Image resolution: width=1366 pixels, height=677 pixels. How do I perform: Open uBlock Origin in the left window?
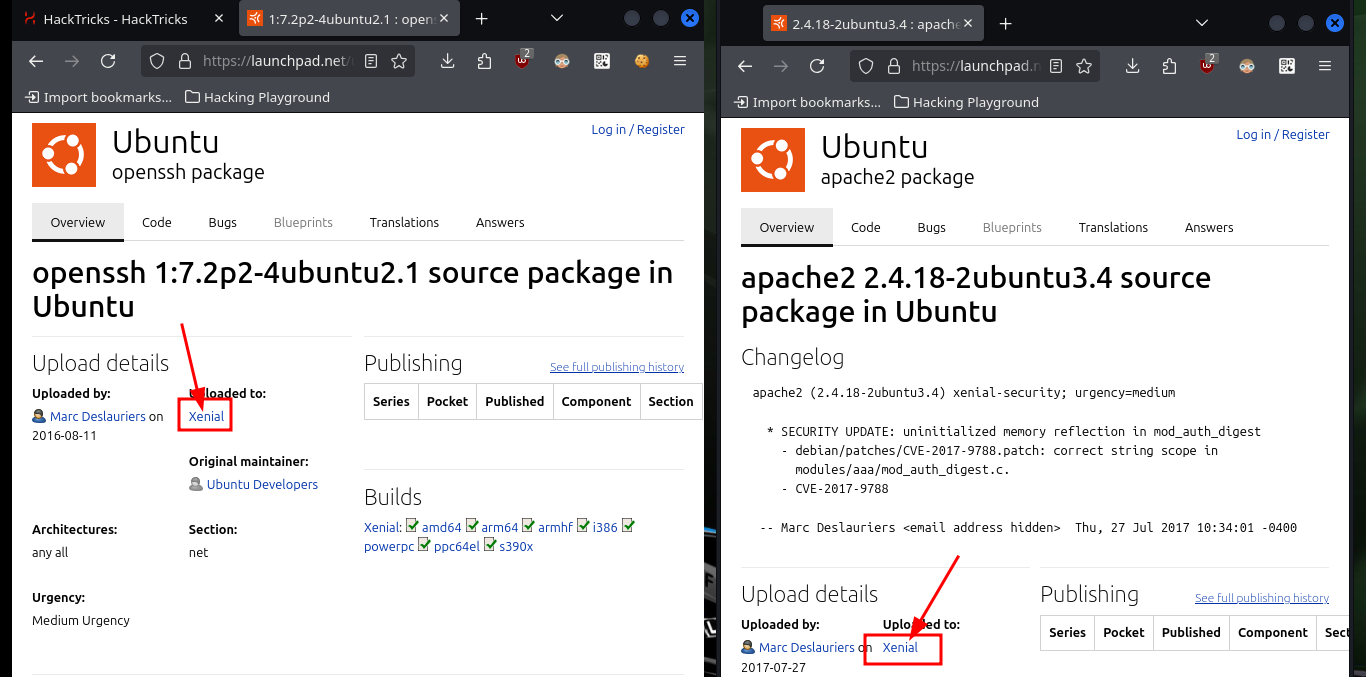(x=523, y=60)
